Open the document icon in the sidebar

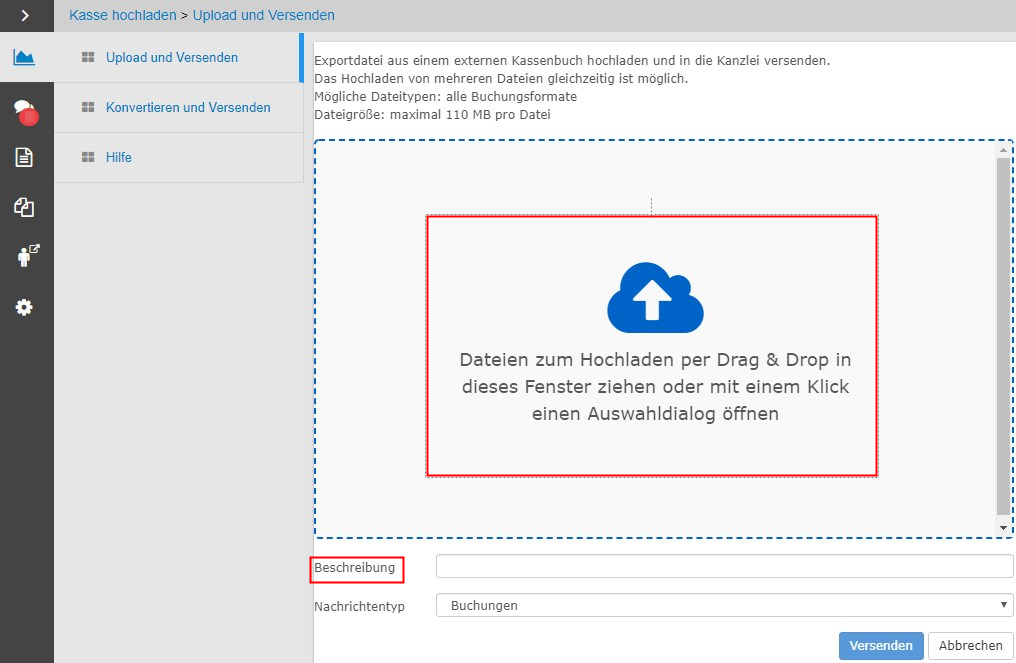coord(24,157)
